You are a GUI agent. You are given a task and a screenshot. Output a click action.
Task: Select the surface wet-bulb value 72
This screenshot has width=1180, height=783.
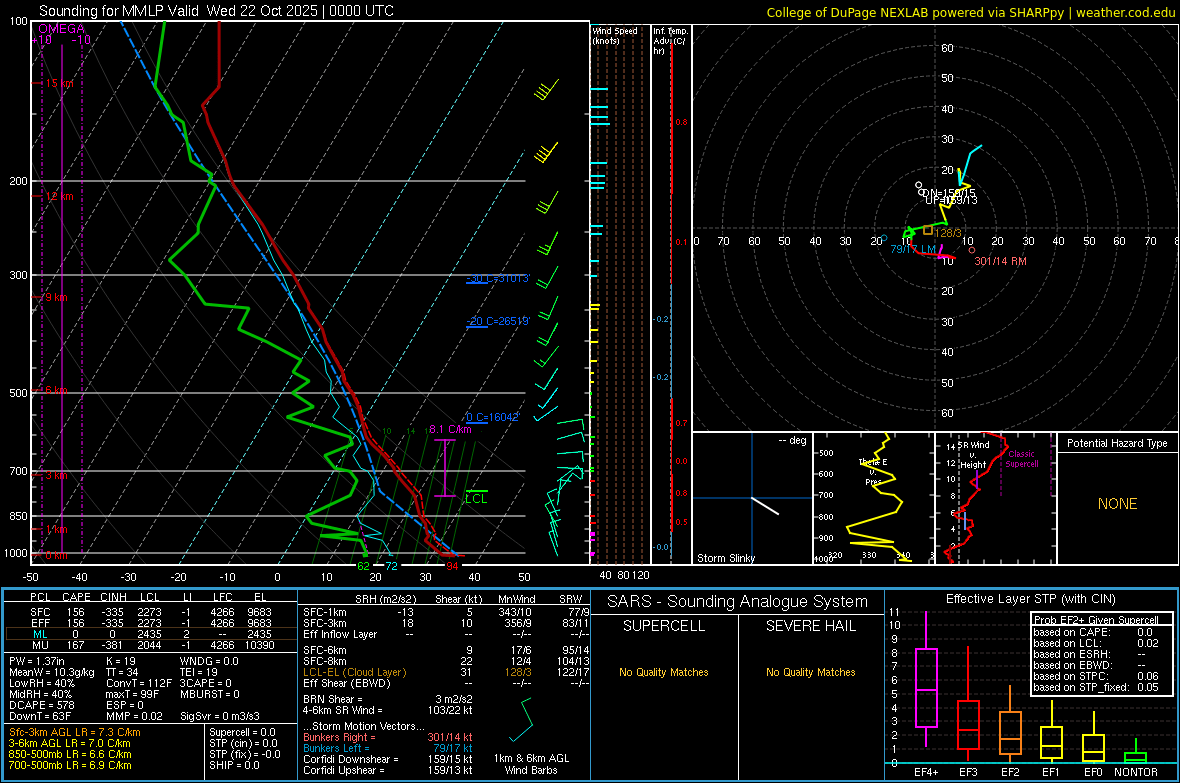coord(391,566)
